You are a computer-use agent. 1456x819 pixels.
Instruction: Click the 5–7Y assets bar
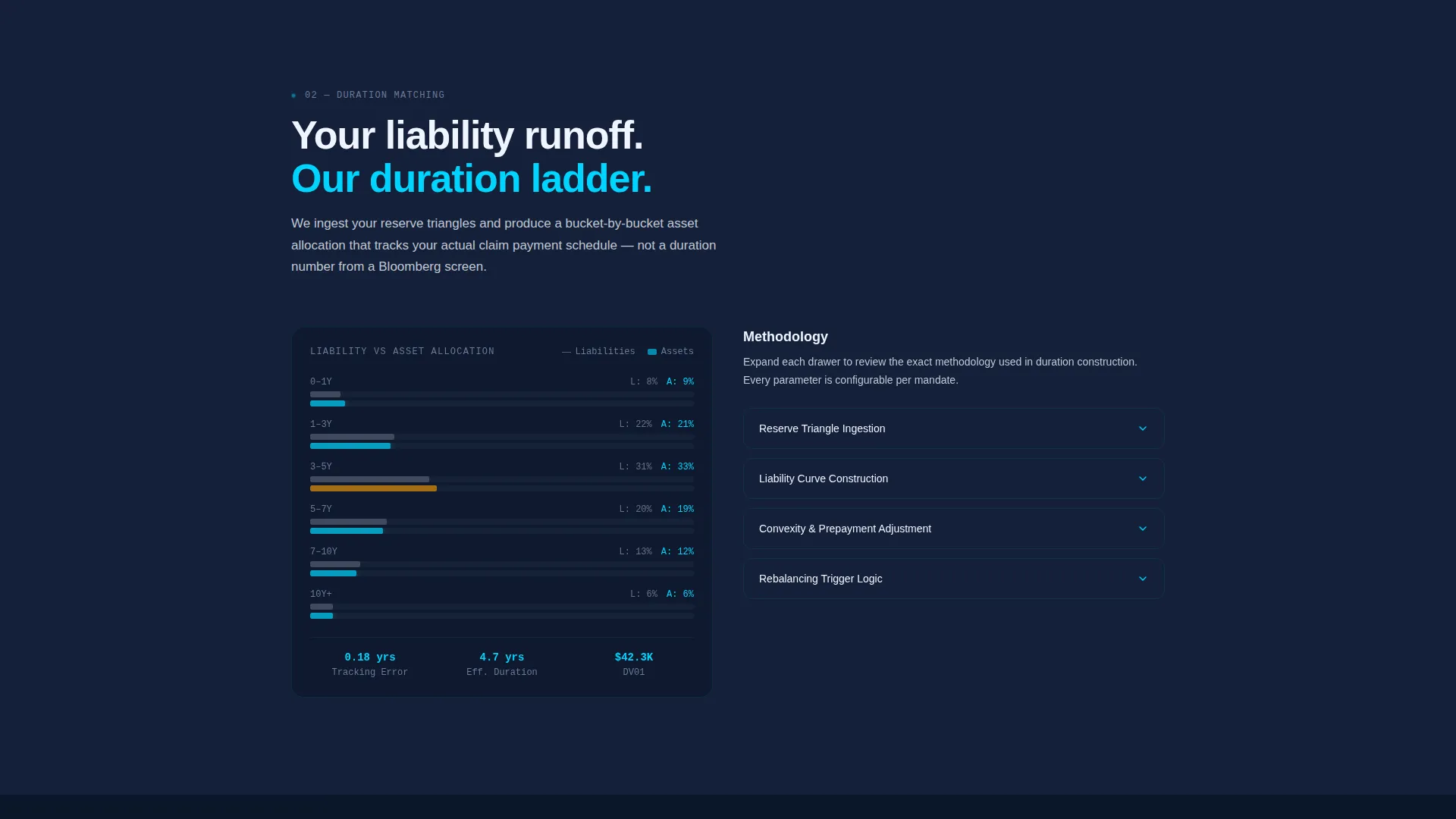click(x=347, y=531)
